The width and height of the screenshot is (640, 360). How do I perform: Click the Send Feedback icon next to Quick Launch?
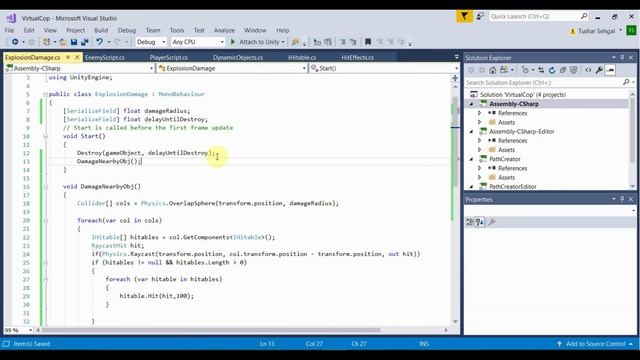[x=480, y=16]
